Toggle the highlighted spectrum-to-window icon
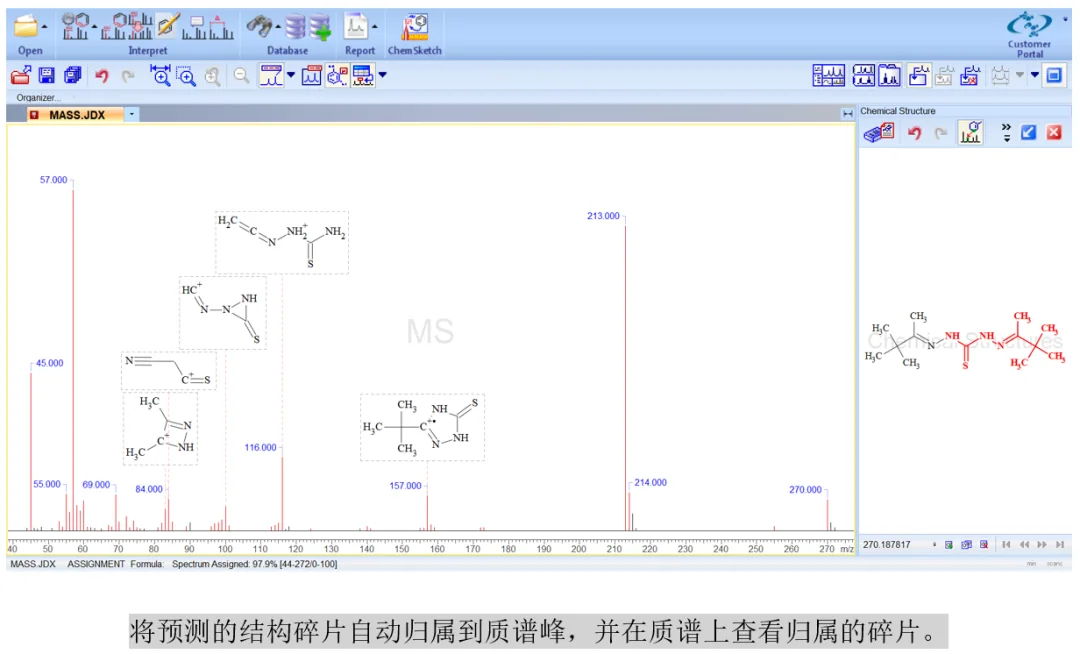 tap(918, 75)
